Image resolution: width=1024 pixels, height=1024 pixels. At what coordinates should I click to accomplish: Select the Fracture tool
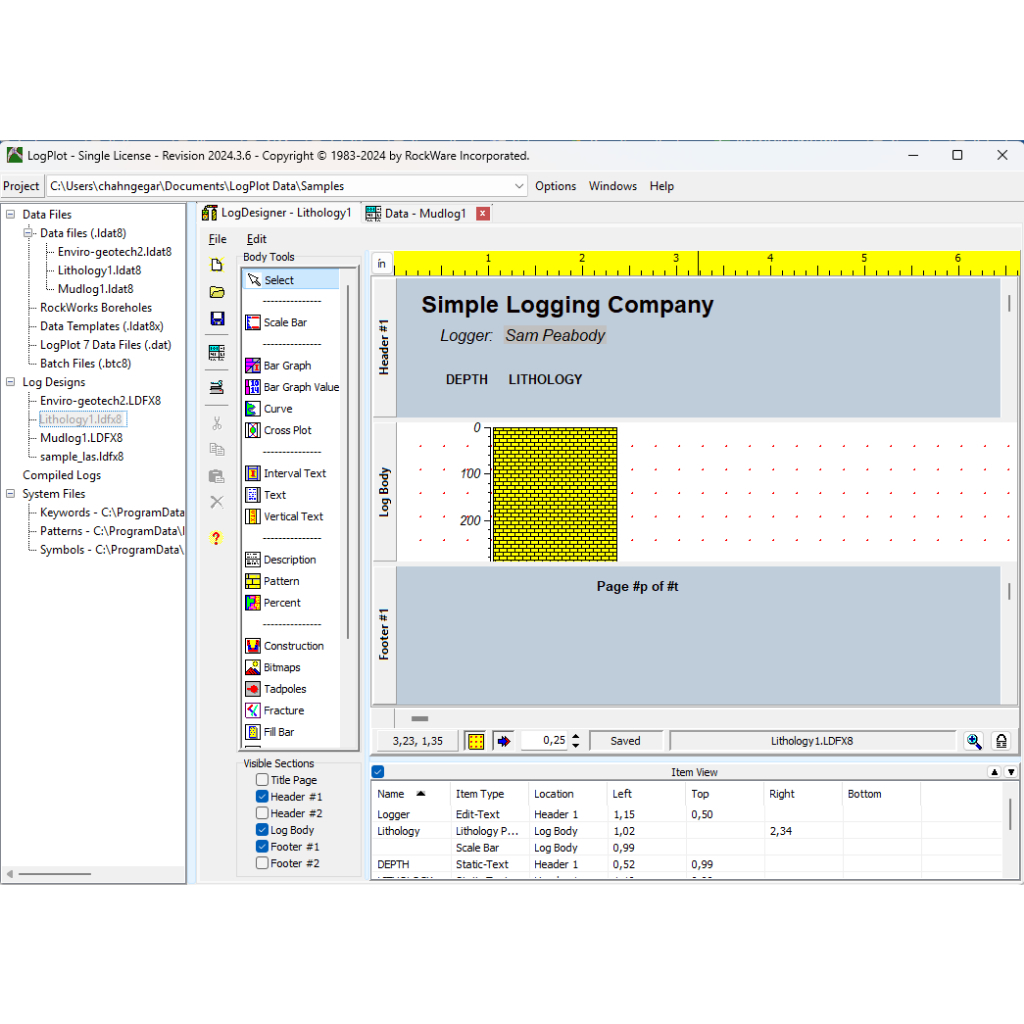tap(283, 711)
